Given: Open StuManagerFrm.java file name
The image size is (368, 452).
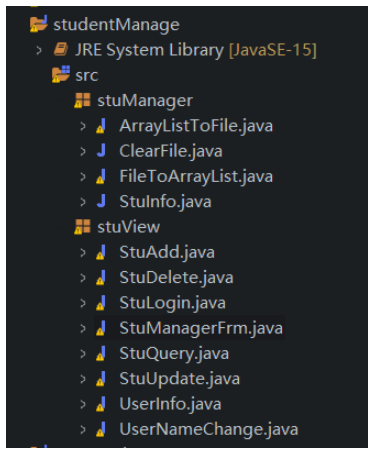Looking at the screenshot, I should pyautogui.click(x=201, y=329).
